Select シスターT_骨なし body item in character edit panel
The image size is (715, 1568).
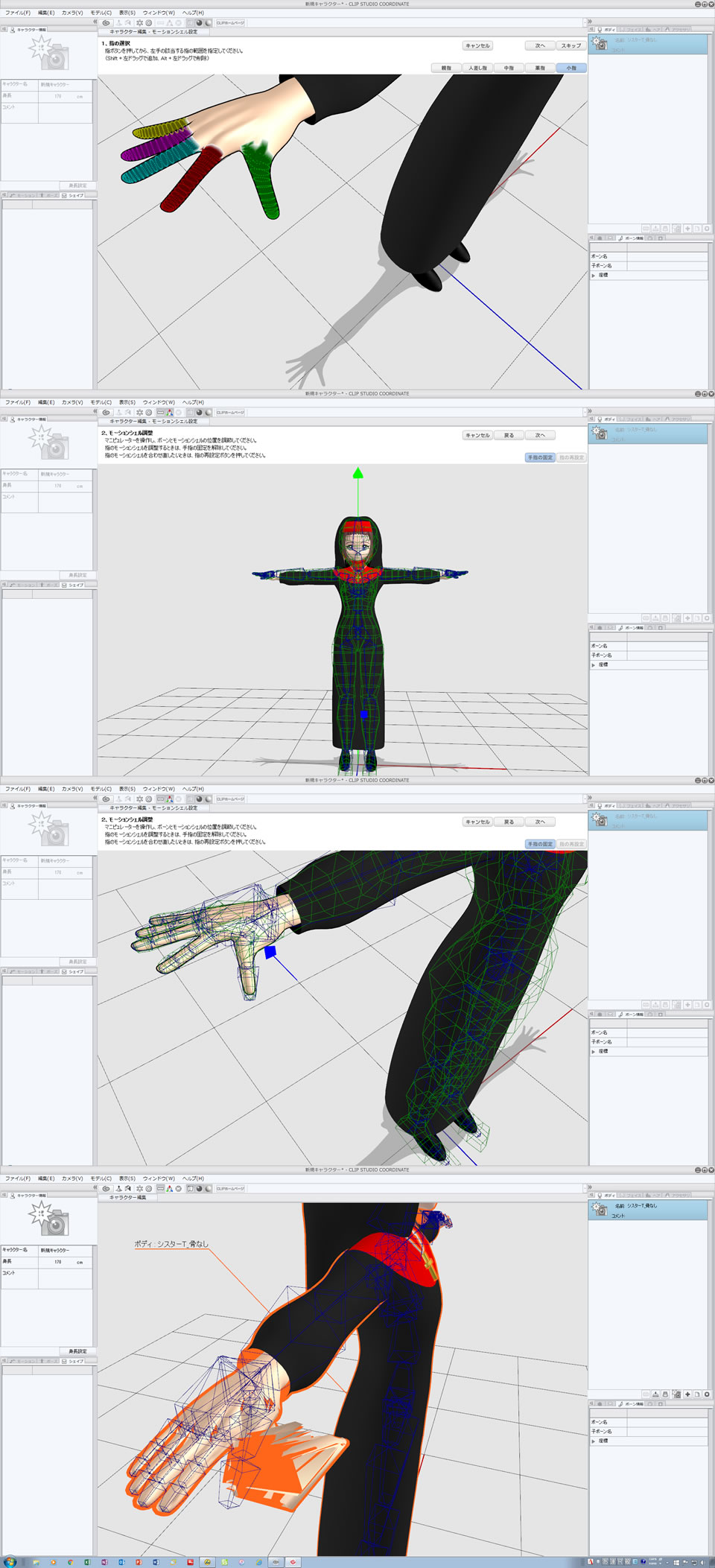pos(648,1209)
